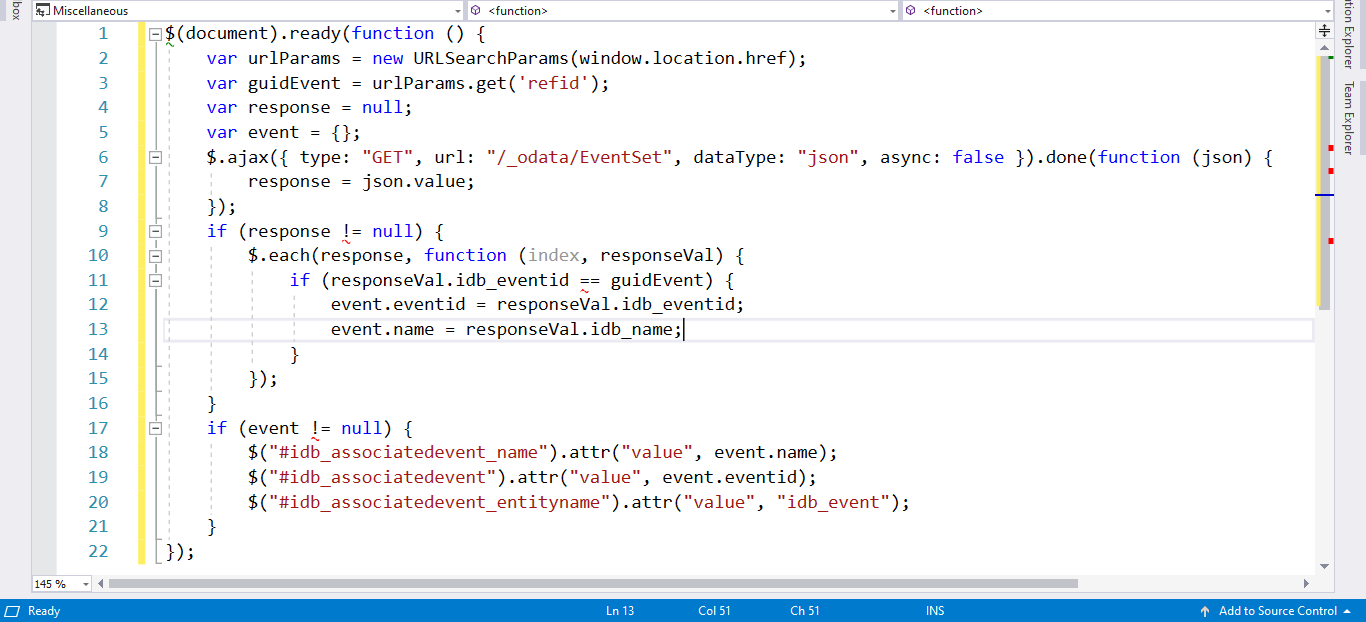Click the horizontal scrollbar right arrow

tap(1308, 583)
